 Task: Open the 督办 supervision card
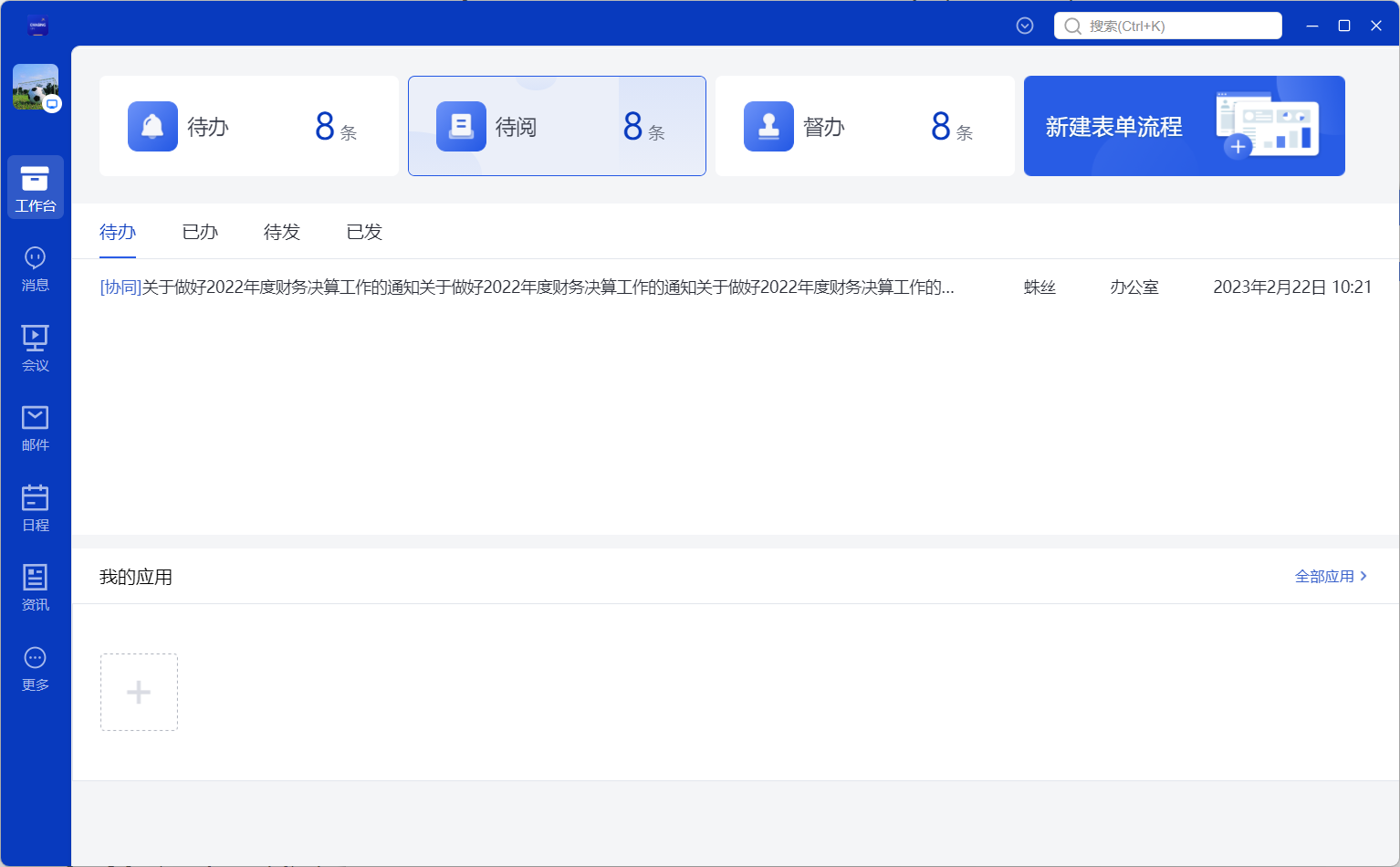click(864, 126)
